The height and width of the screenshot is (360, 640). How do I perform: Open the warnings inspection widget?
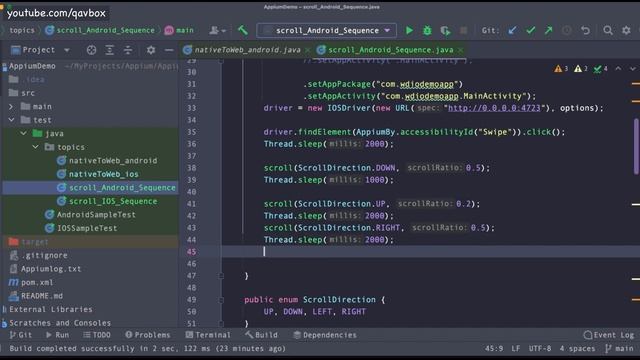[x=580, y=69]
